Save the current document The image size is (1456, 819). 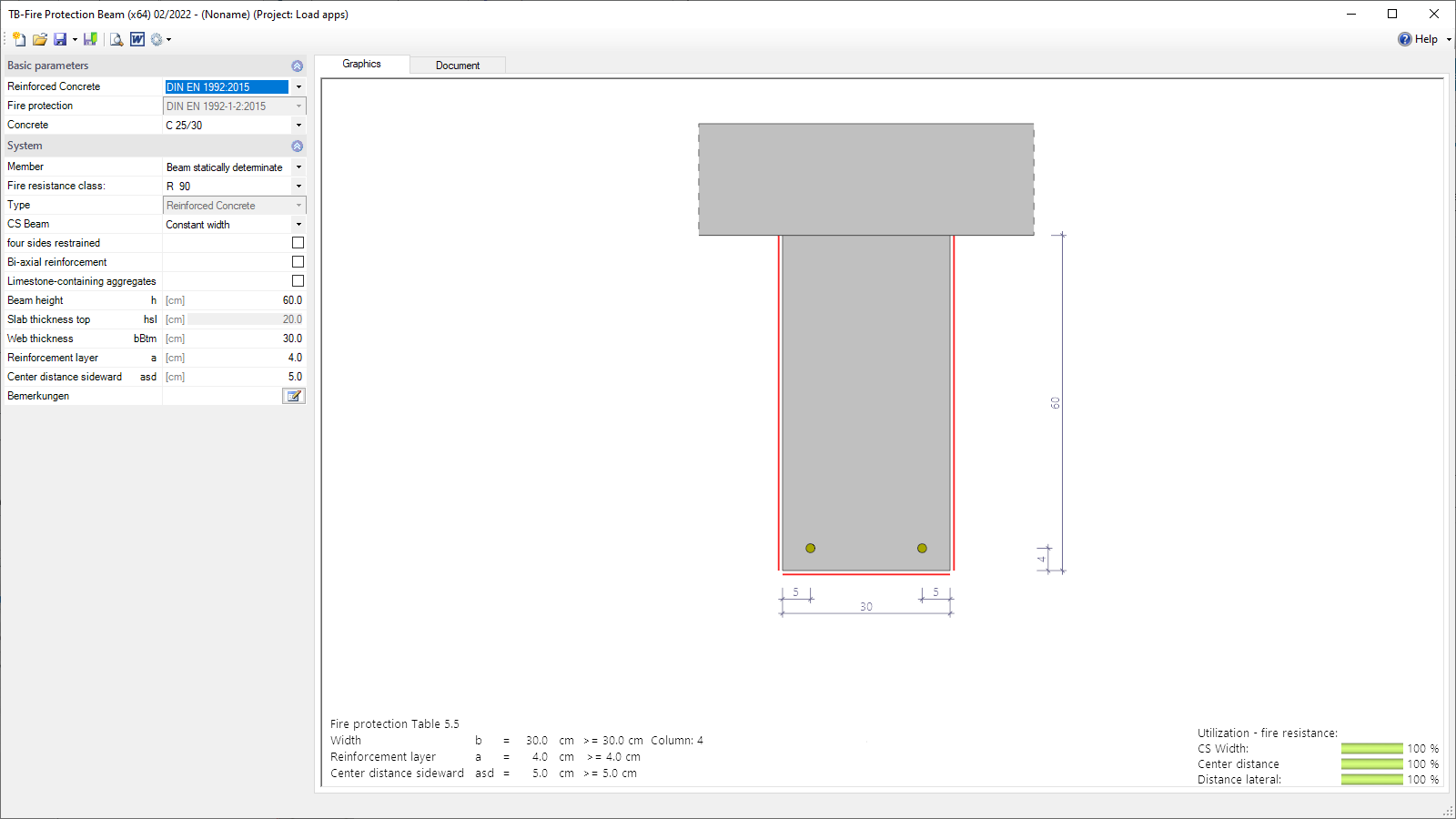[x=60, y=39]
